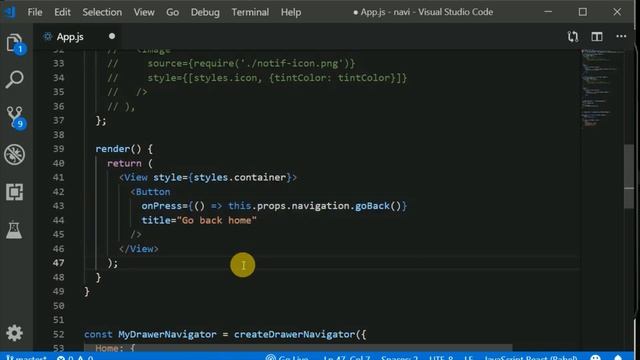Click line number 39 in the gutter

click(x=59, y=149)
